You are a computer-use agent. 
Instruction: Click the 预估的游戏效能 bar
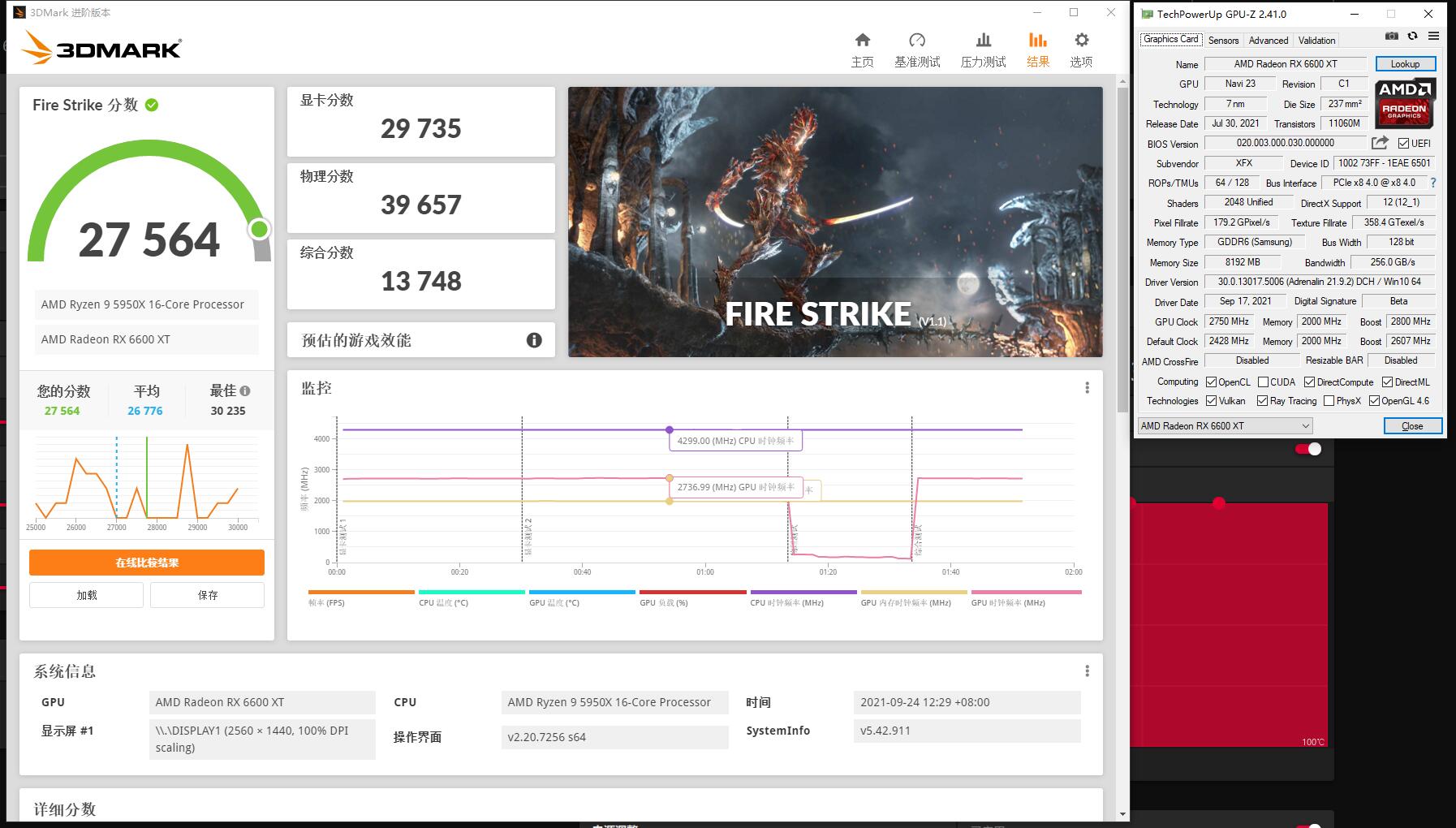(421, 340)
